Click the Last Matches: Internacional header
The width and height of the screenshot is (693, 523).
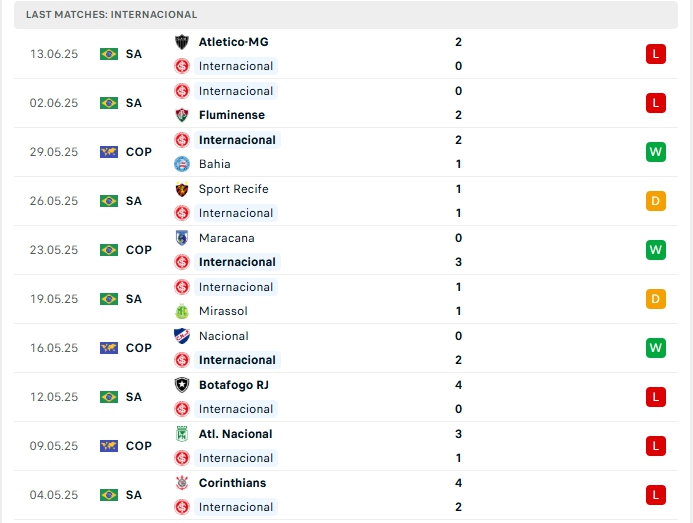(x=112, y=15)
